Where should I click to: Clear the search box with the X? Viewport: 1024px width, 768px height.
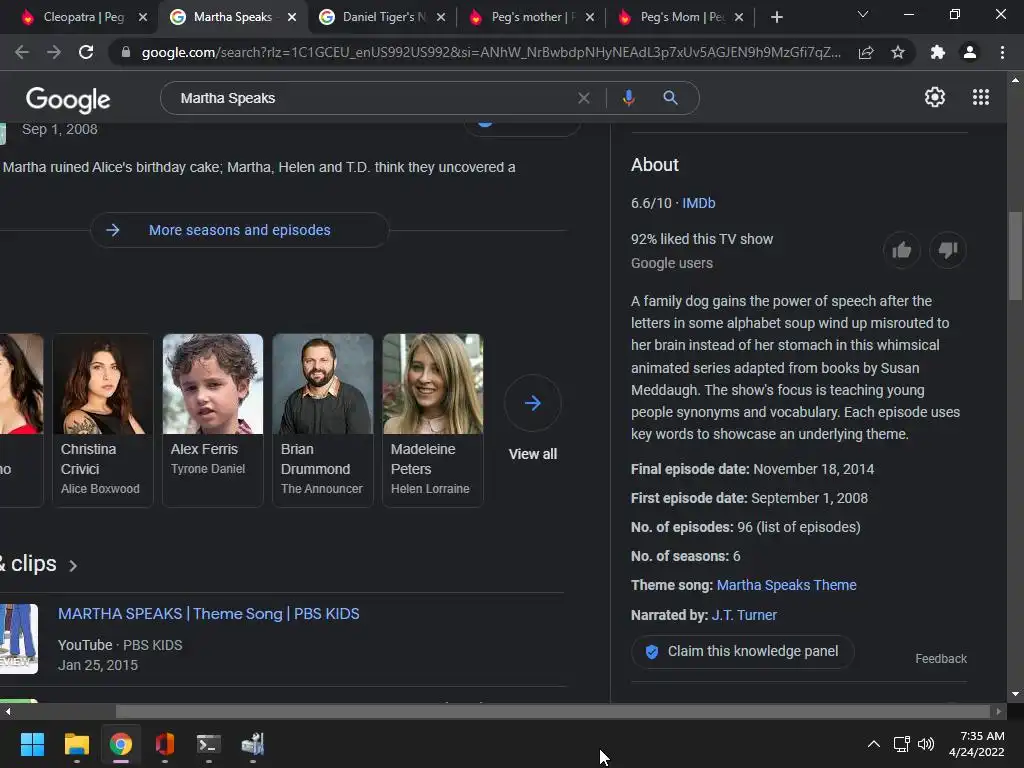(584, 98)
